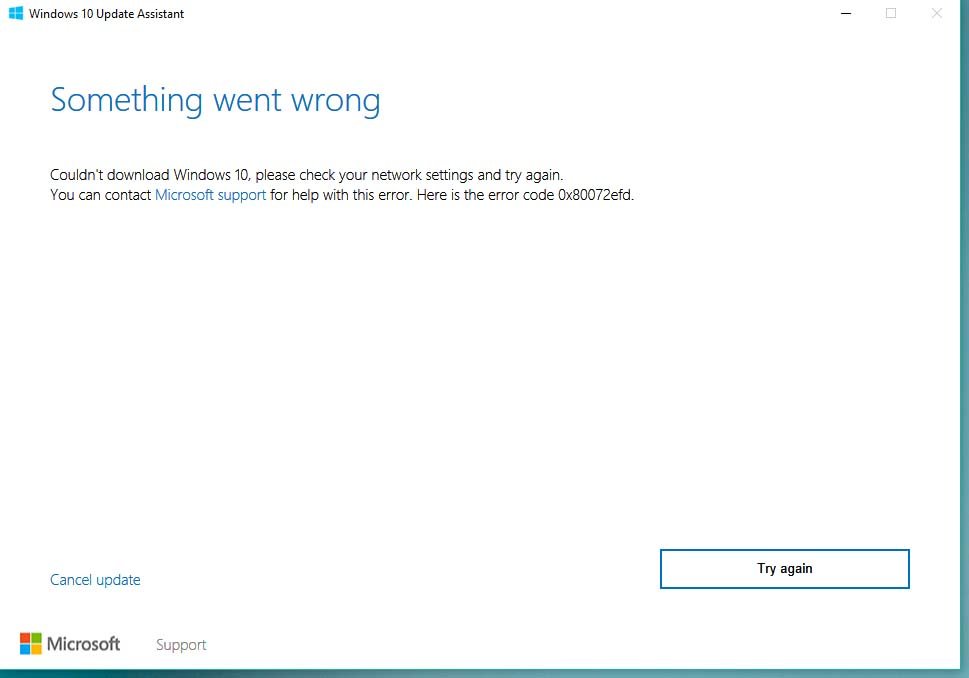Close the Update Assistant window
The width and height of the screenshot is (969, 678).
click(x=937, y=13)
